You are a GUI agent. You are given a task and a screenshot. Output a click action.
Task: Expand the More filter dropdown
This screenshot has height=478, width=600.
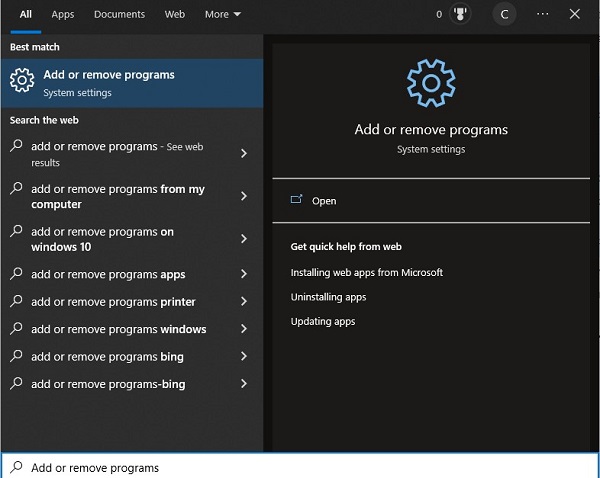222,15
